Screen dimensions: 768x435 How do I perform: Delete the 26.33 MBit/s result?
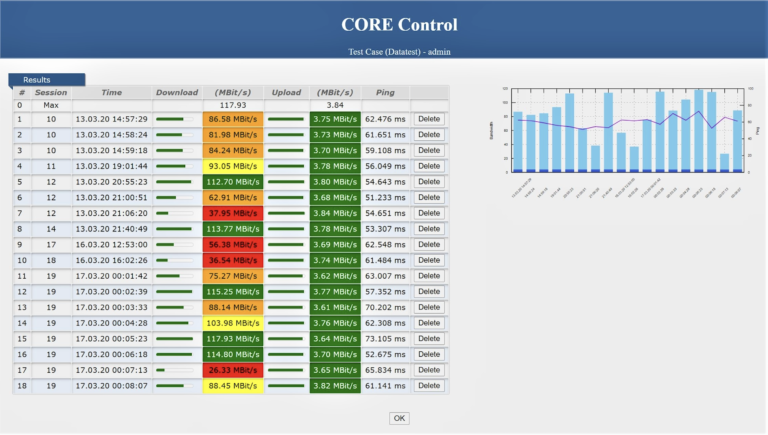[429, 370]
